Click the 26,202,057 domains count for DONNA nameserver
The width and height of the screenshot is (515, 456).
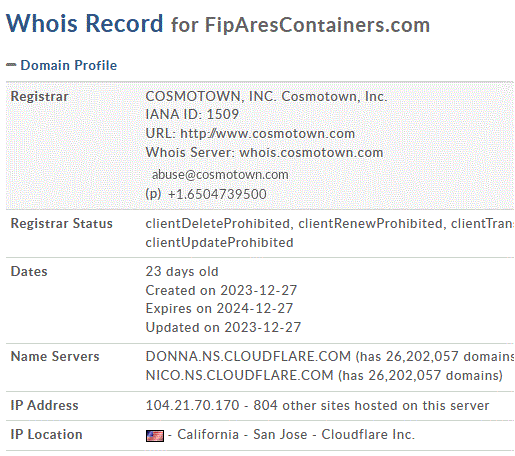click(x=422, y=357)
